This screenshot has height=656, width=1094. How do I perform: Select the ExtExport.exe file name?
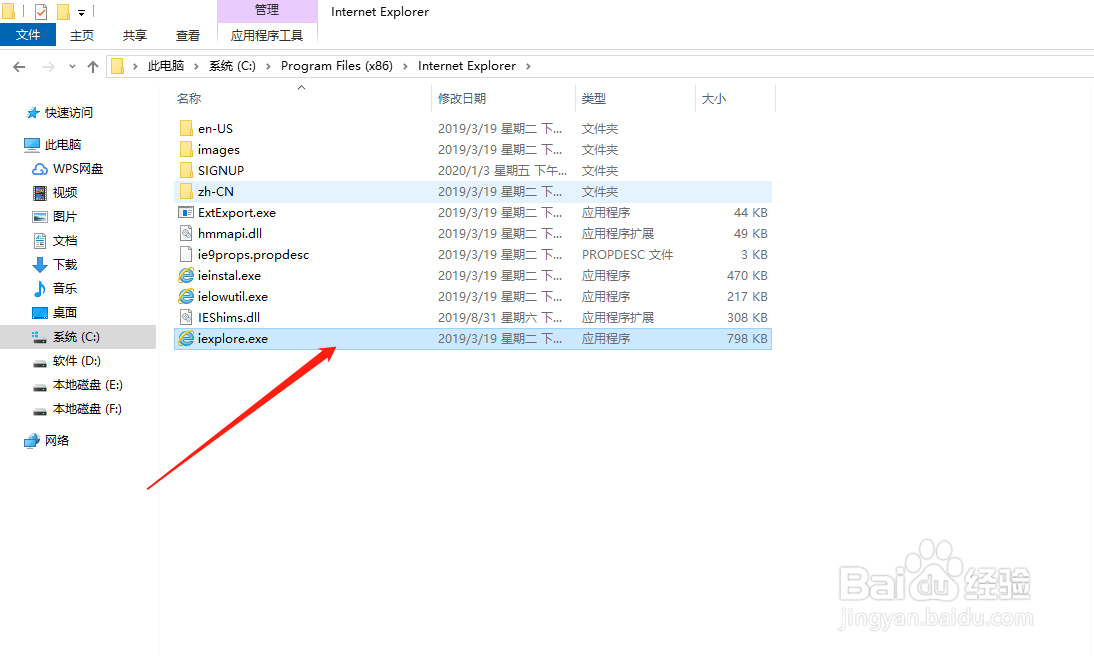pos(237,213)
